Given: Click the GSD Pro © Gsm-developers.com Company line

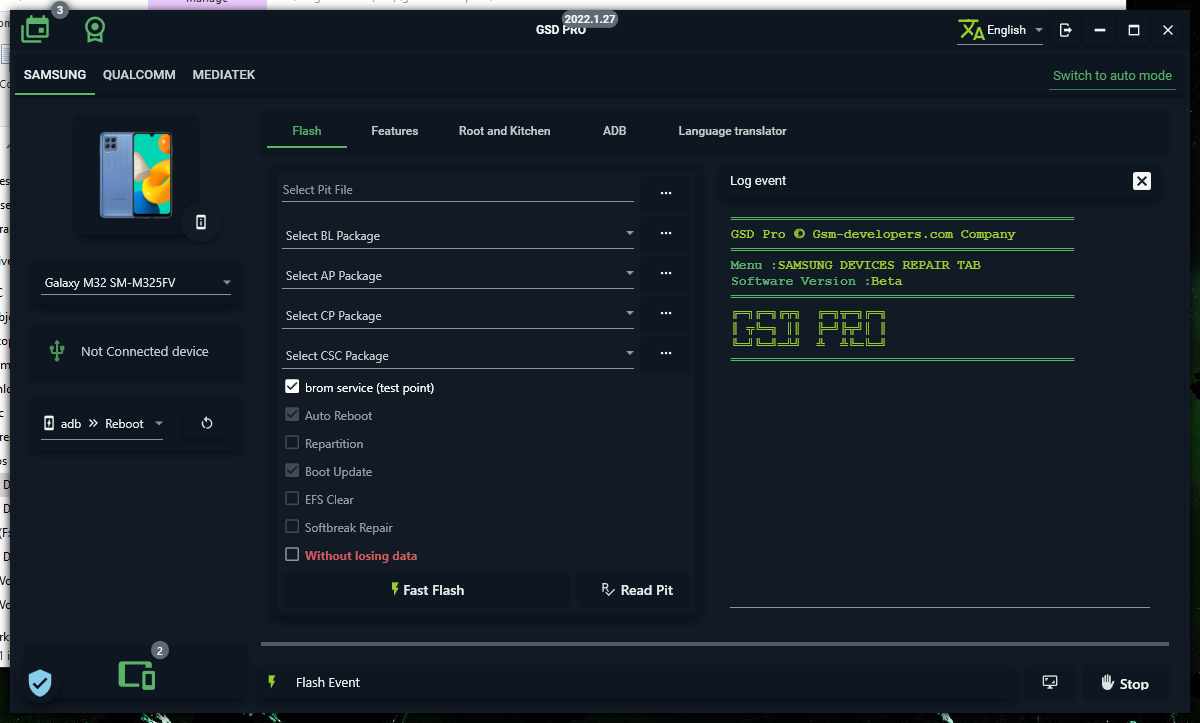Looking at the screenshot, I should click(873, 234).
